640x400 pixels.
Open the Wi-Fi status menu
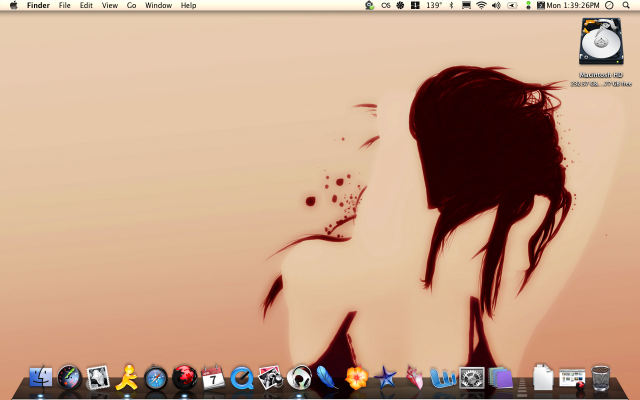pos(482,5)
